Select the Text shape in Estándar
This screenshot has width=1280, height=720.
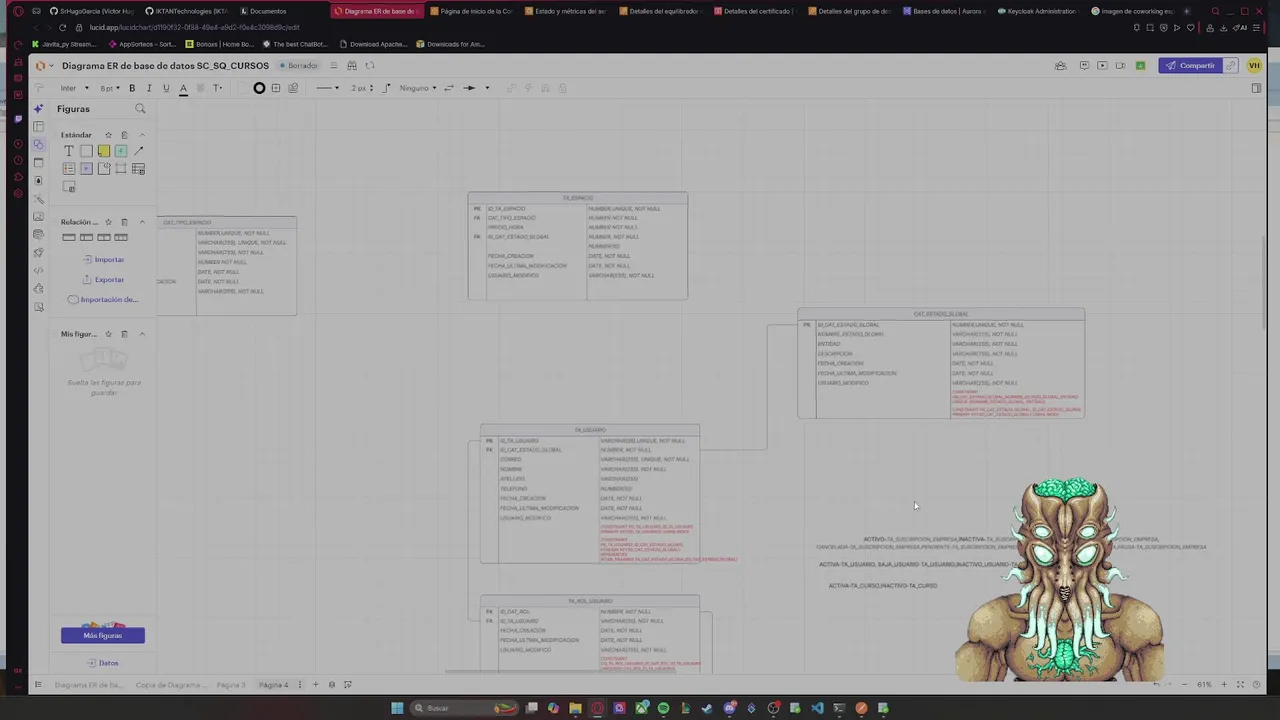click(69, 151)
